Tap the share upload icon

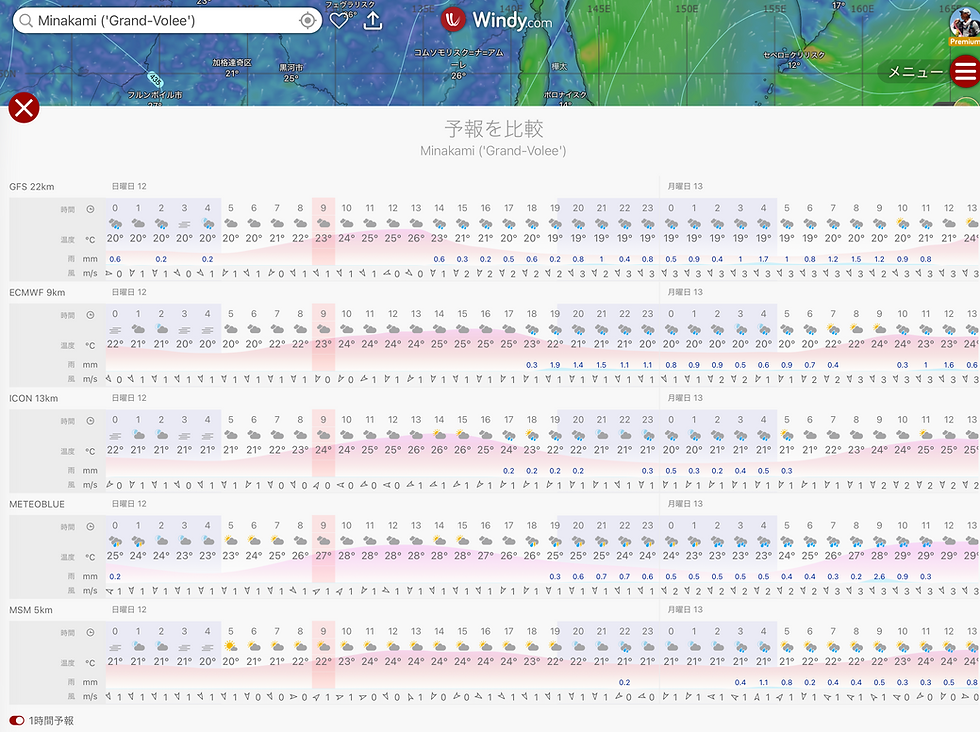pos(372,21)
